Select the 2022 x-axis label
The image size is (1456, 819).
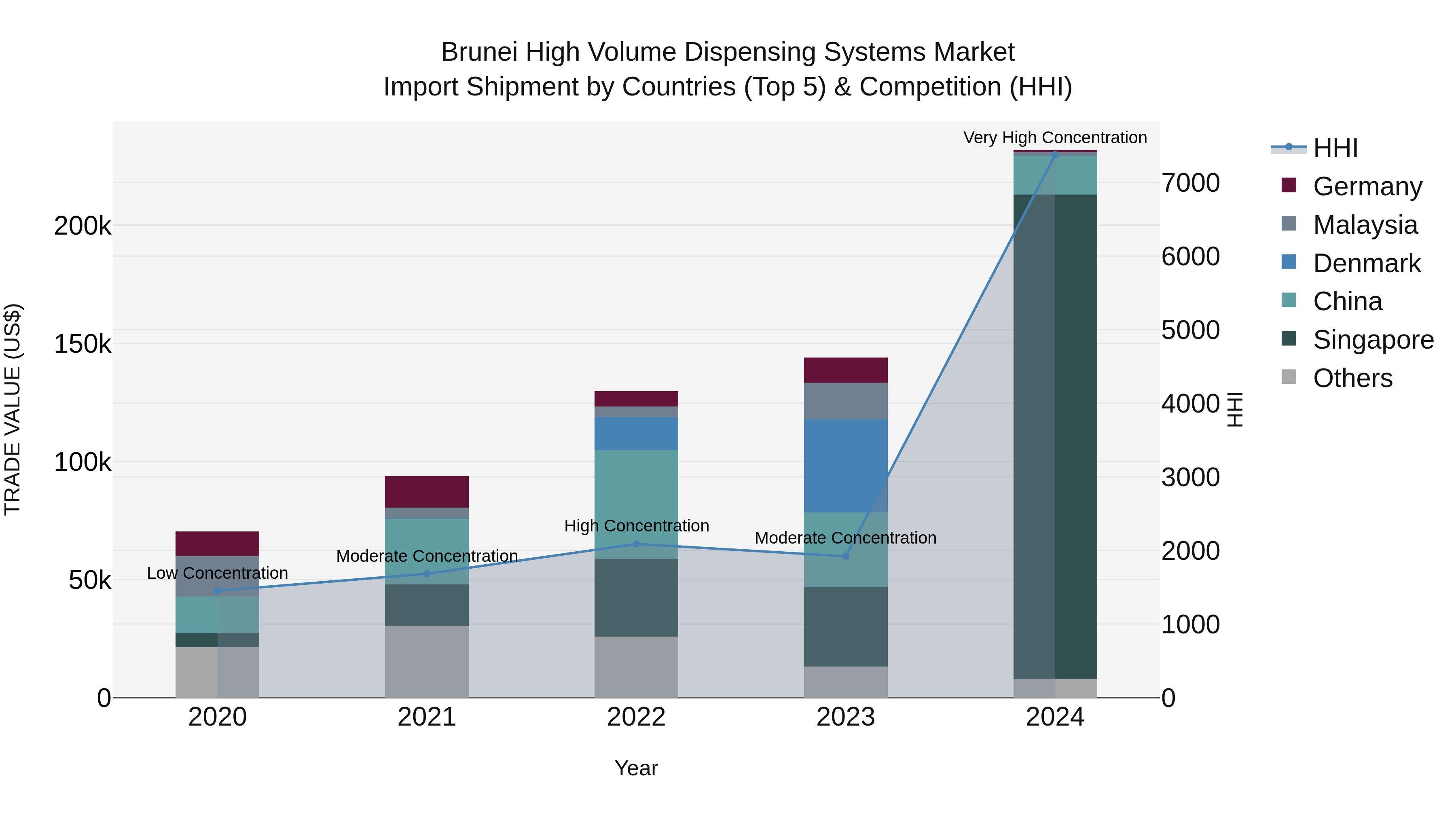pyautogui.click(x=637, y=717)
